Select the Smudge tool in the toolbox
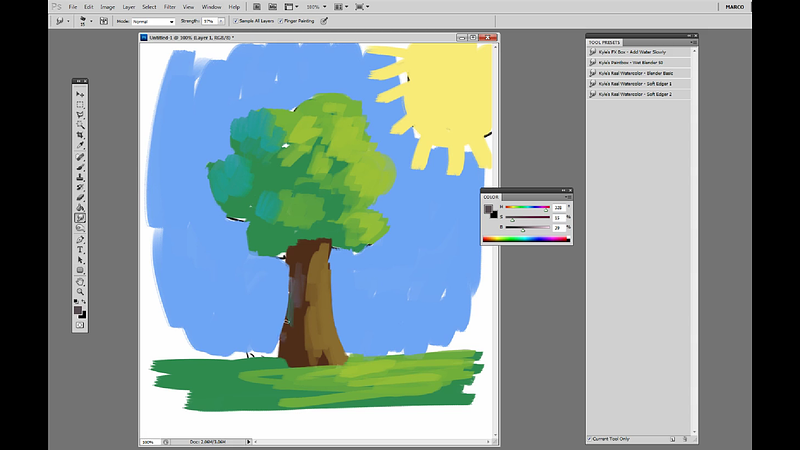The image size is (800, 450). (x=80, y=219)
